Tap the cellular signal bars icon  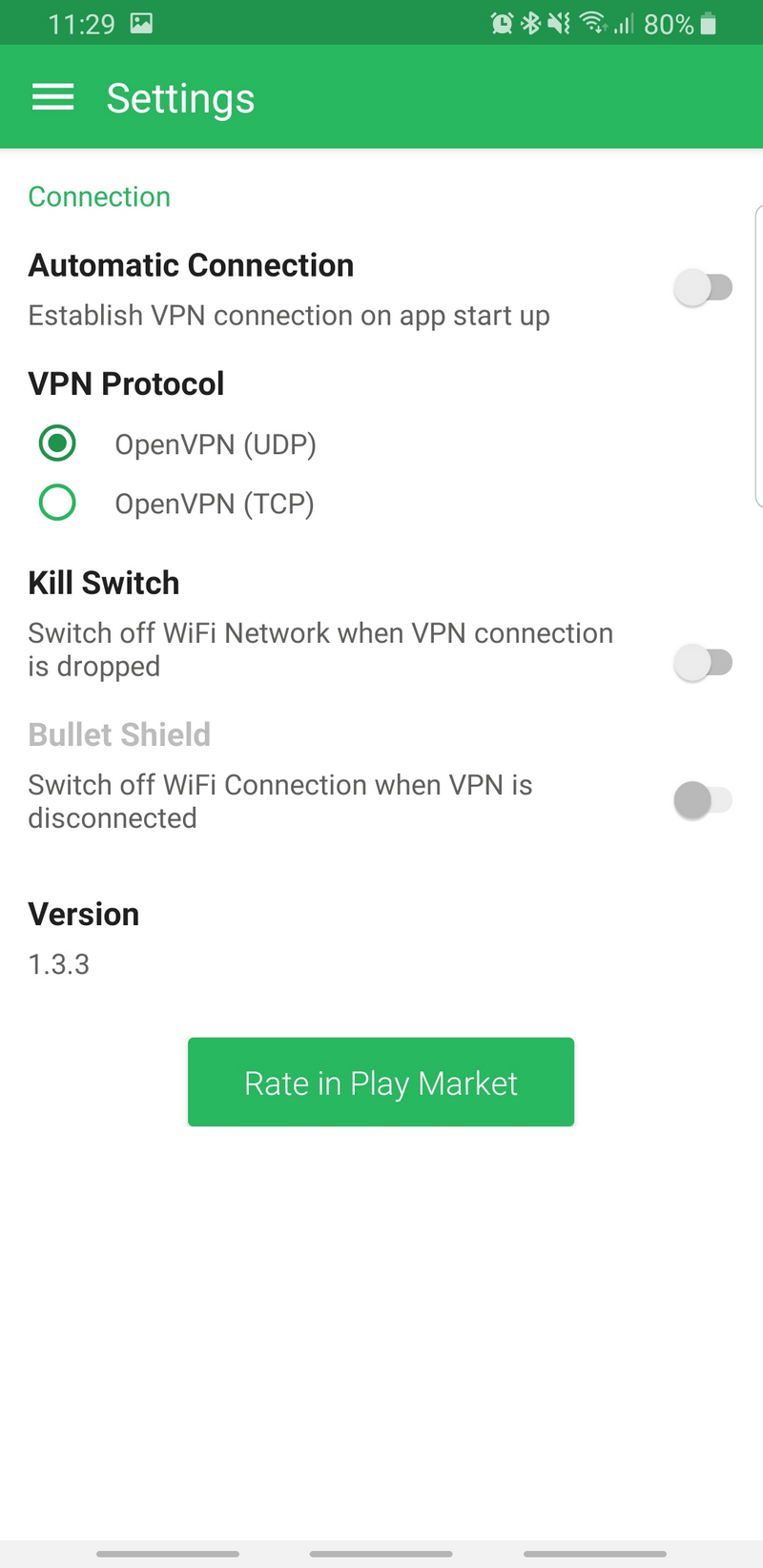pyautogui.click(x=624, y=23)
